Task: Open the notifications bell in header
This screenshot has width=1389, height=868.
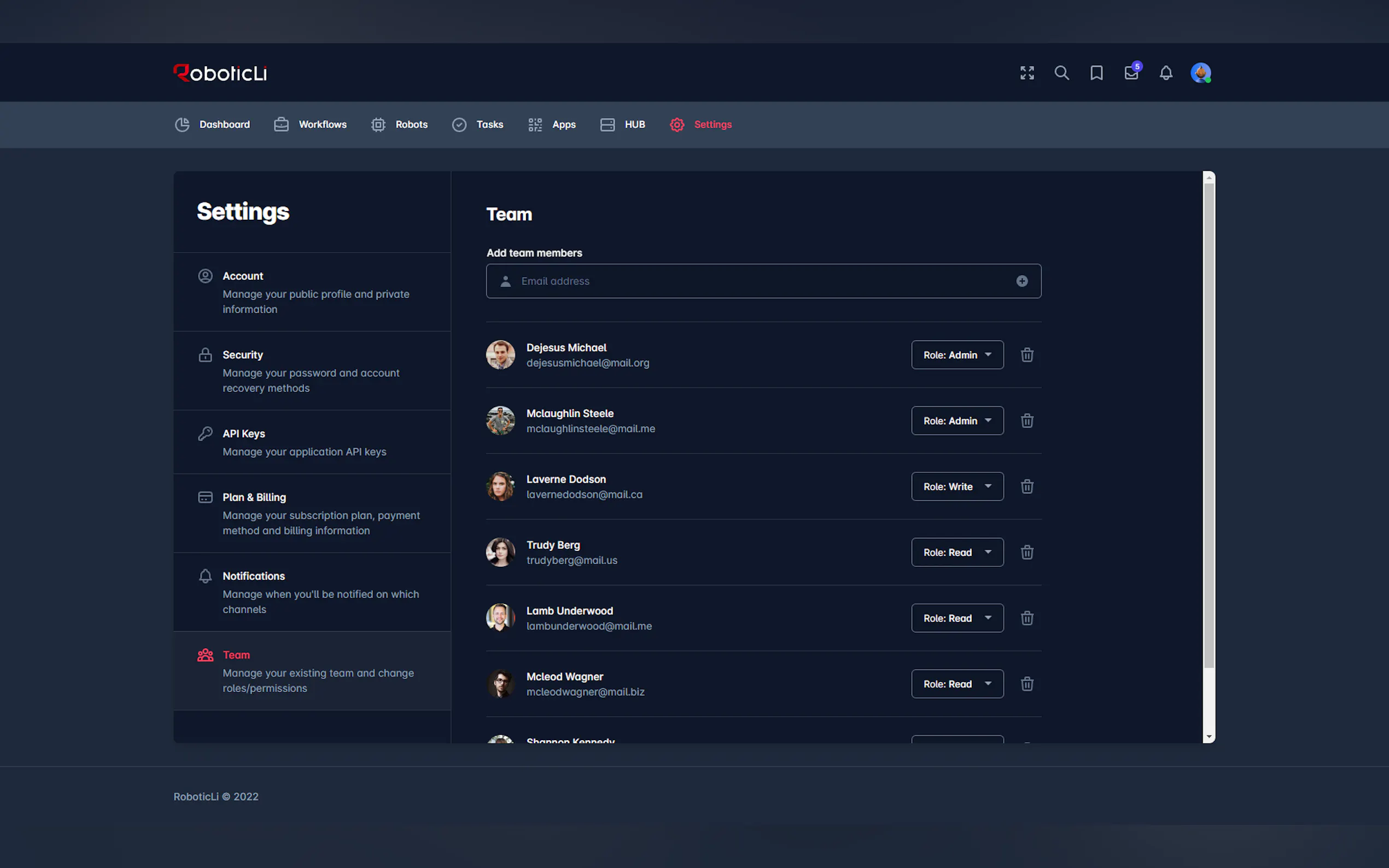Action: click(x=1166, y=73)
